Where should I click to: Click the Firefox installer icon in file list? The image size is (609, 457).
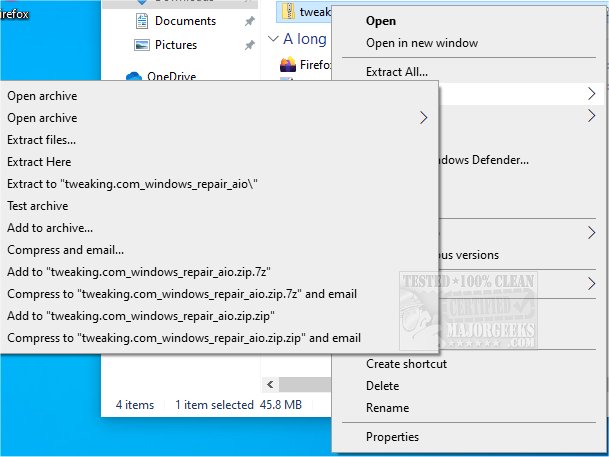(288, 64)
